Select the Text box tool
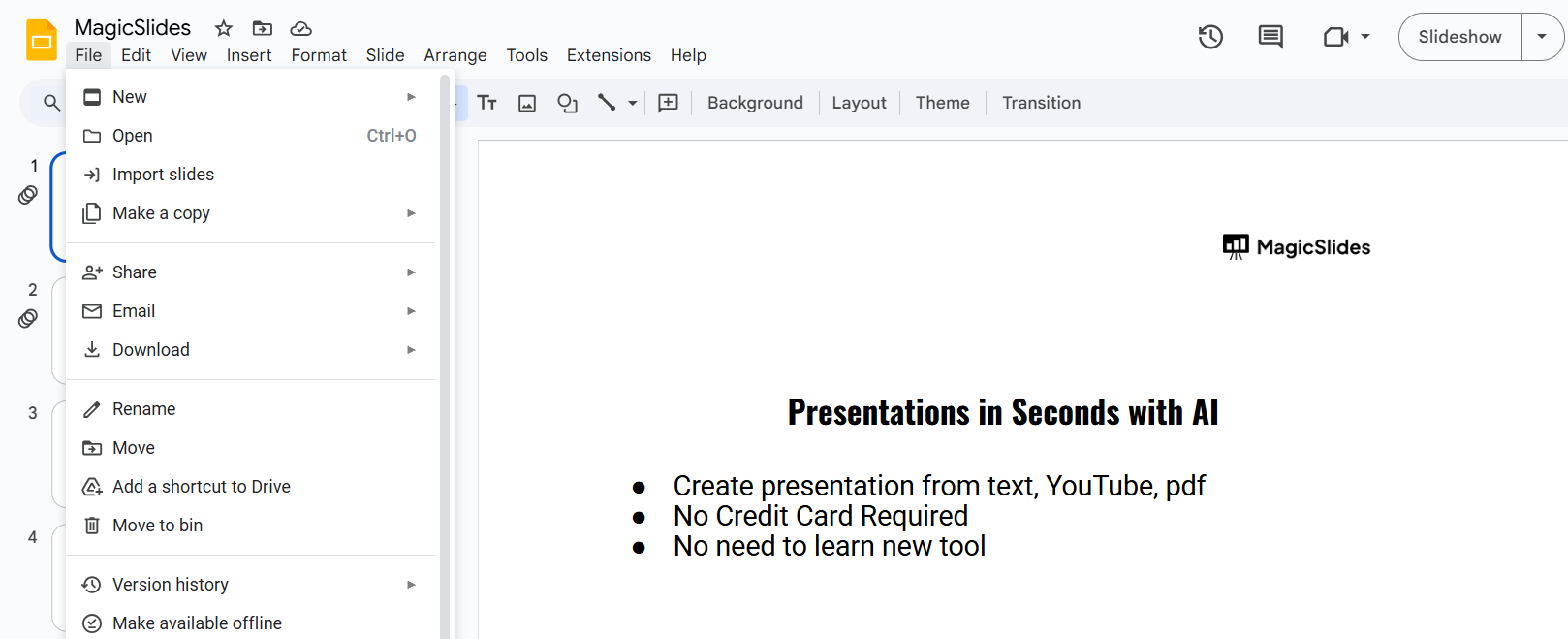The width and height of the screenshot is (1568, 639). click(x=487, y=103)
